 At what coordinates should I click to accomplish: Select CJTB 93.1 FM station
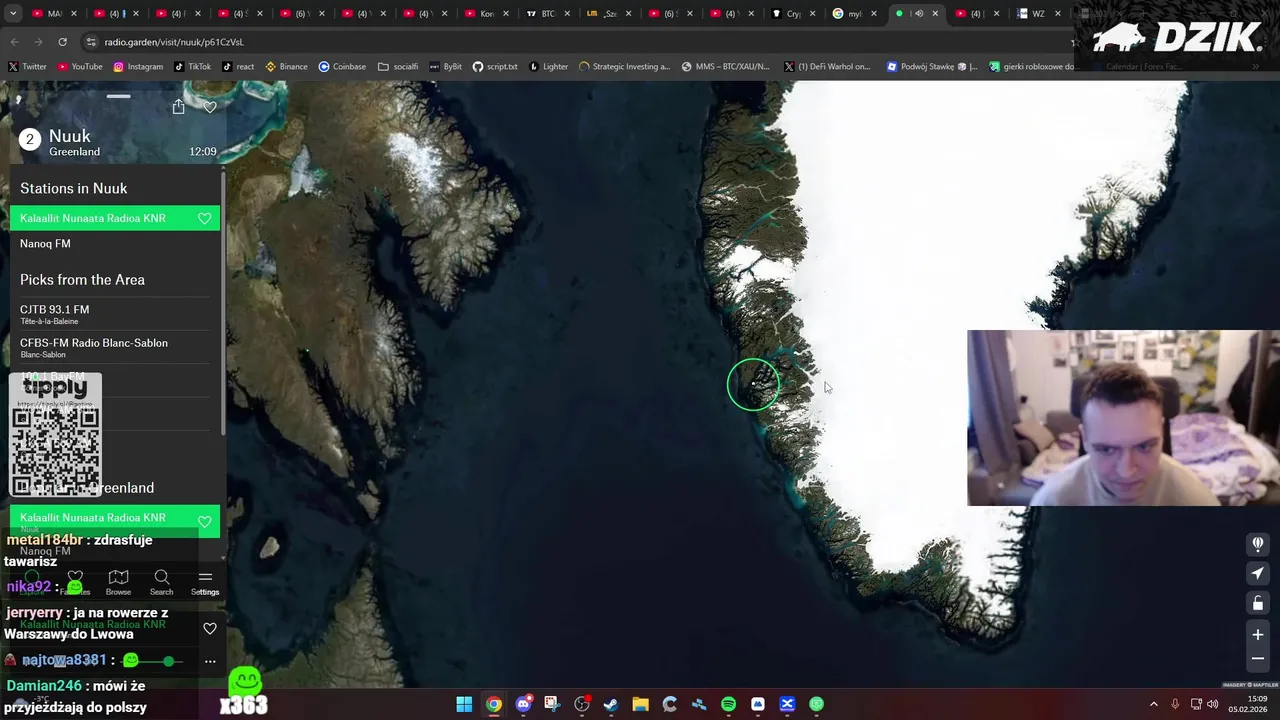click(x=115, y=314)
